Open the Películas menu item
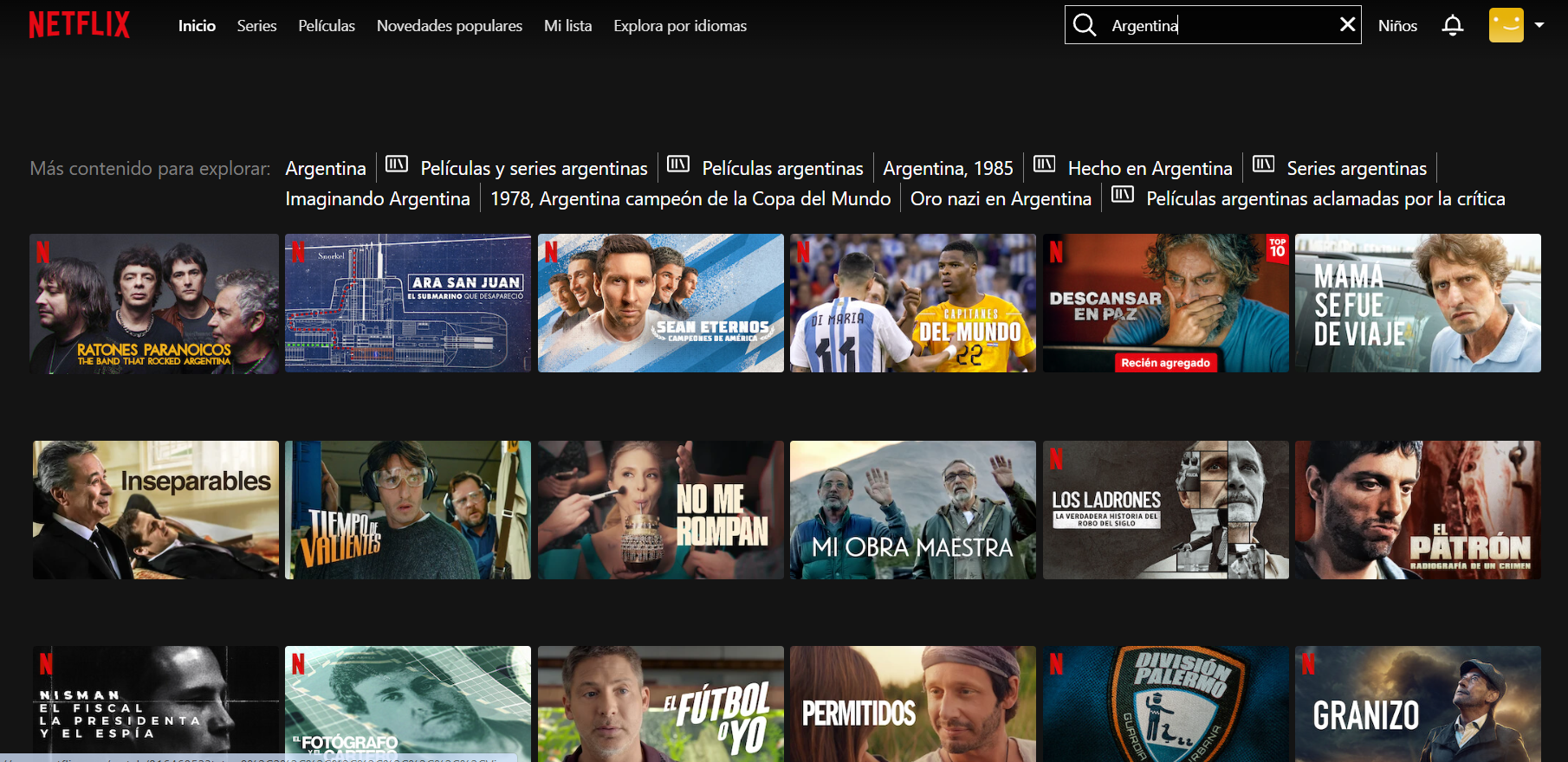 pos(327,26)
